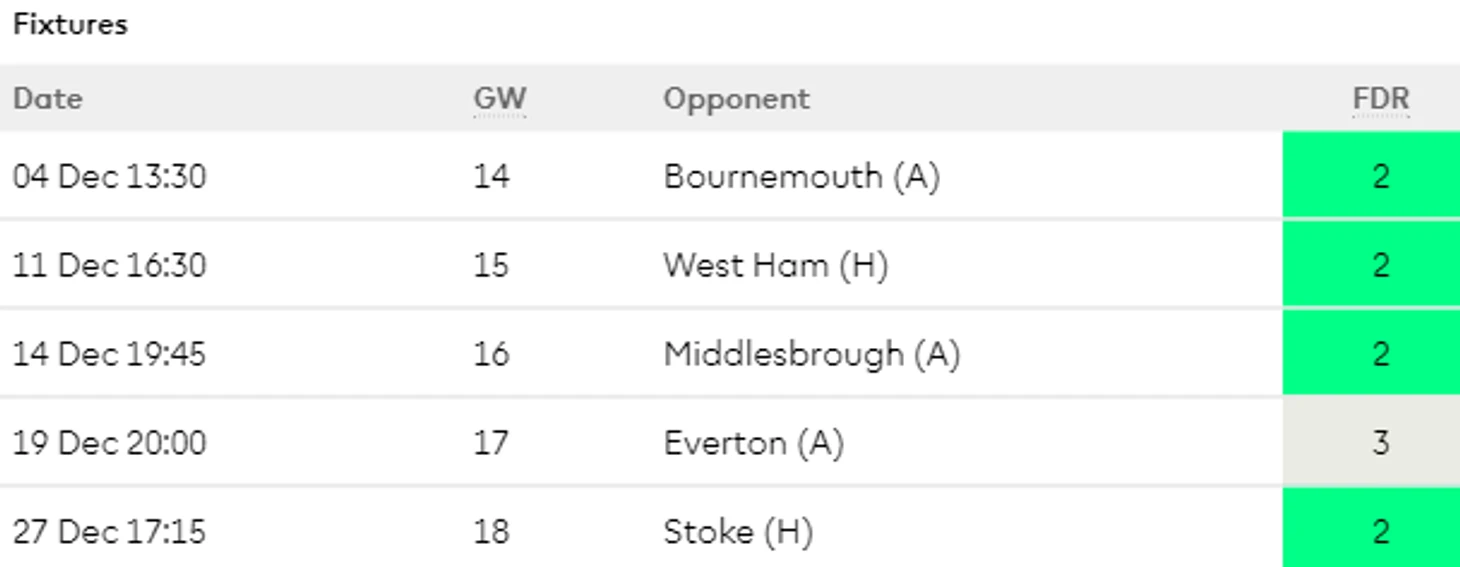
Task: Click the Opponent column header
Action: point(736,99)
